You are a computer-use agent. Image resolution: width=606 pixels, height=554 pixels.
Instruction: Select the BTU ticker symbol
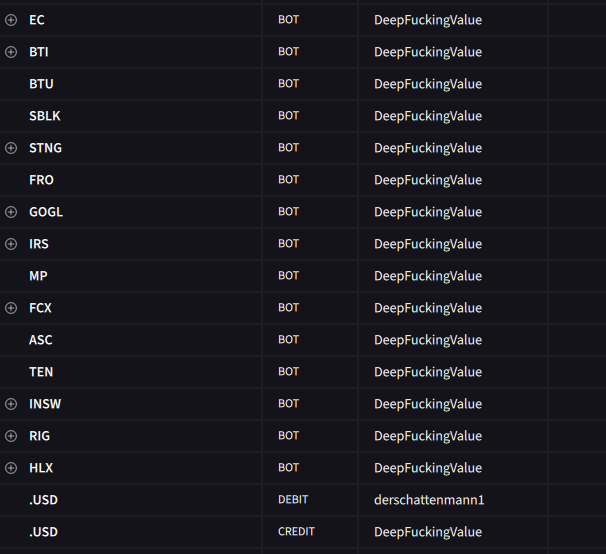(x=41, y=84)
